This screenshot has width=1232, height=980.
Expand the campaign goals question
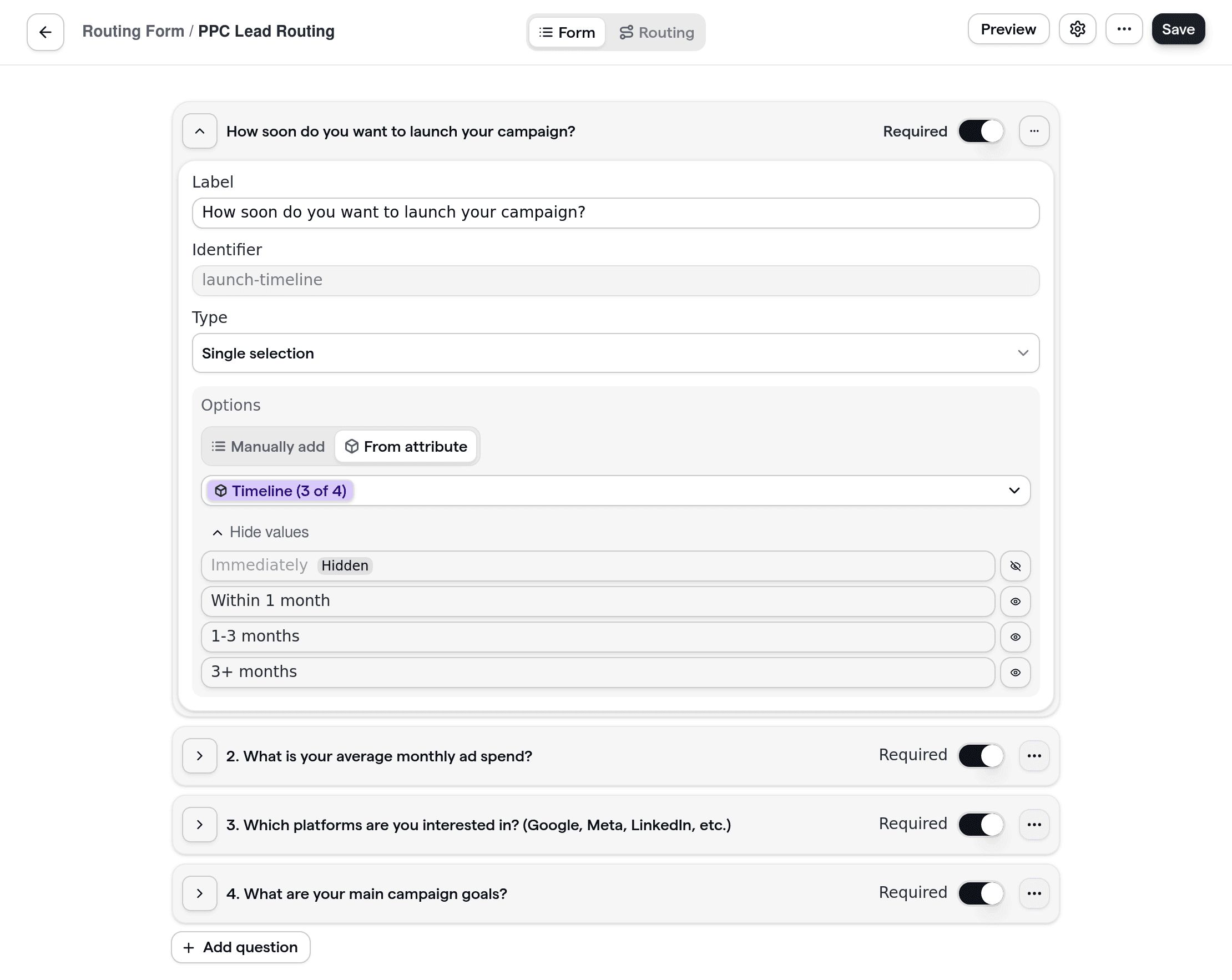(x=199, y=893)
